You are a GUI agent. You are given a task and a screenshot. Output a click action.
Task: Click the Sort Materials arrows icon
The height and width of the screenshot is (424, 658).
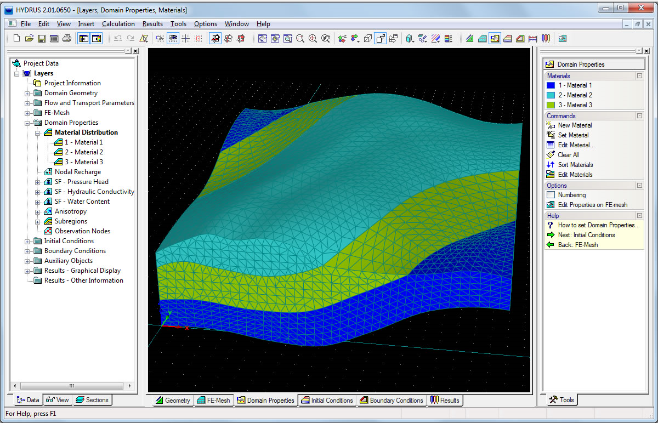pyautogui.click(x=551, y=165)
